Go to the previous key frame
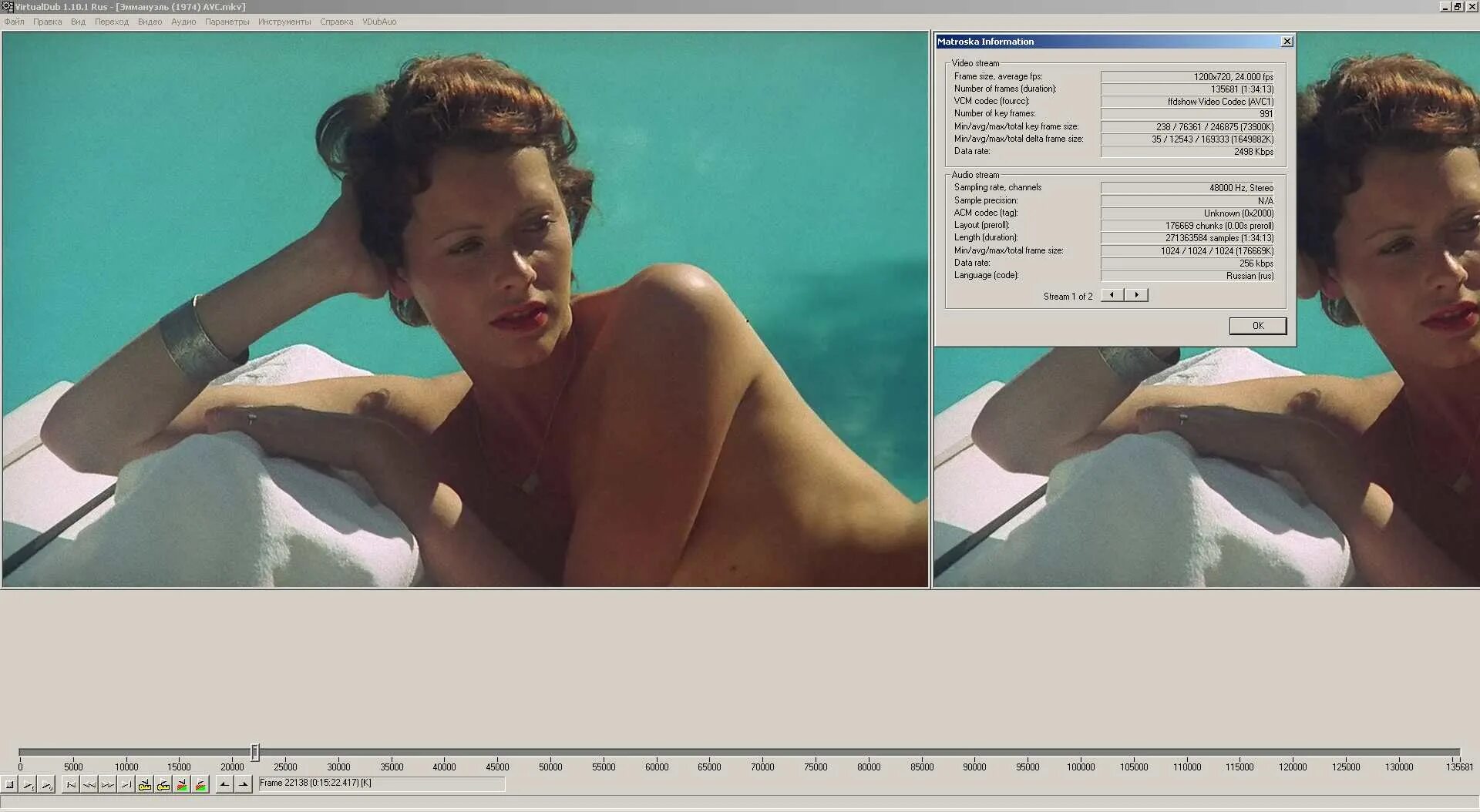The image size is (1480, 812). [145, 784]
